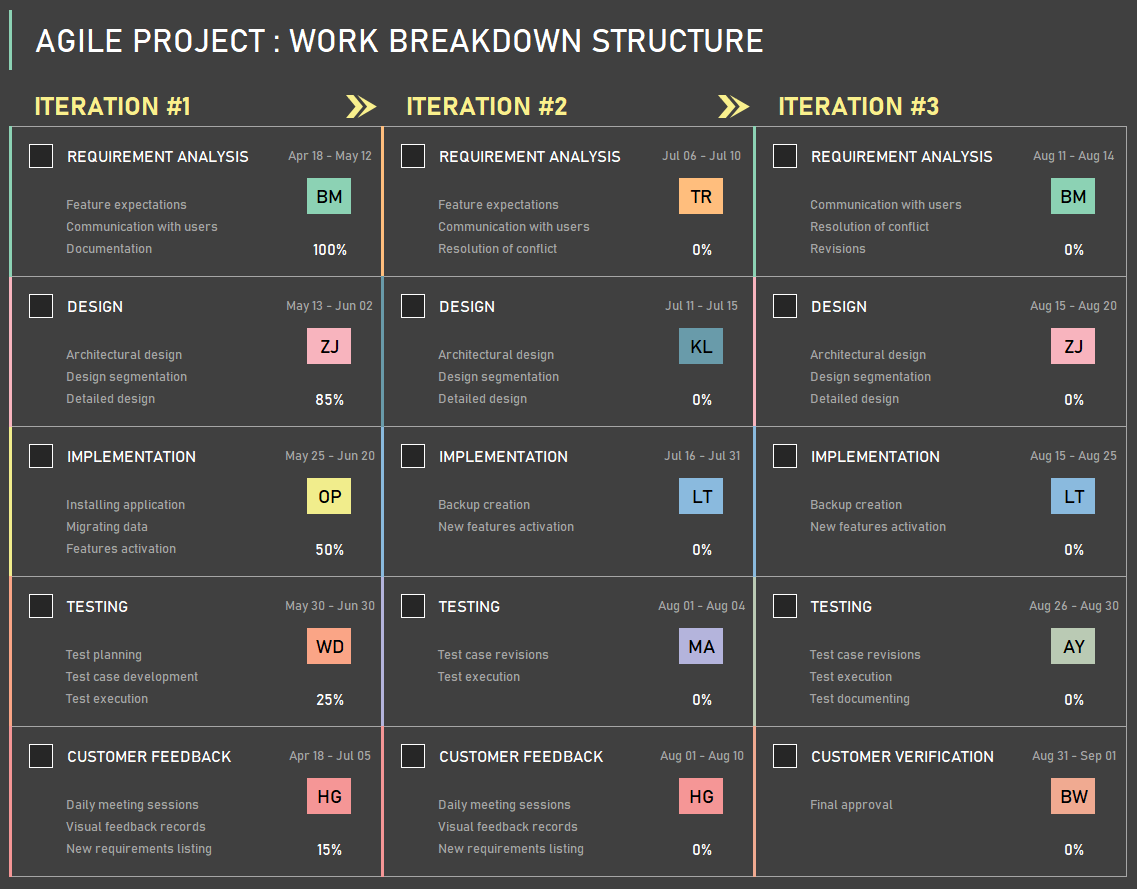Image resolution: width=1137 pixels, height=889 pixels.
Task: Click the Migrating data subtask
Action: pyautogui.click(x=107, y=527)
